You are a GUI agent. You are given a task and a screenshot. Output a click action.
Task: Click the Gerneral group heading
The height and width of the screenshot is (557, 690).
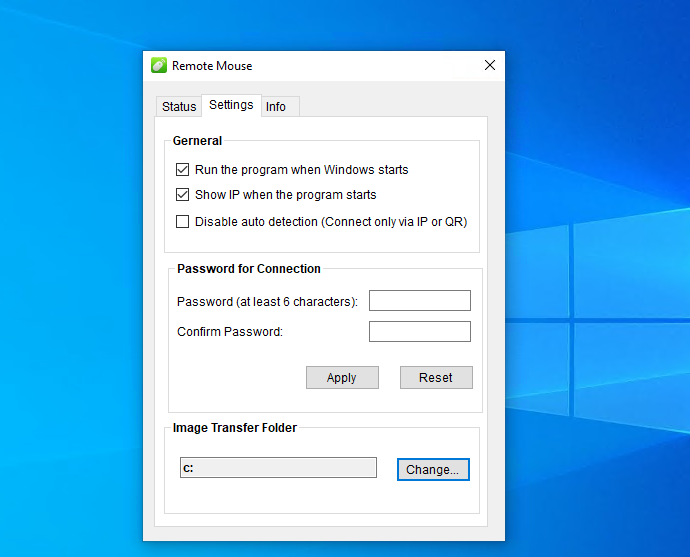pos(197,141)
